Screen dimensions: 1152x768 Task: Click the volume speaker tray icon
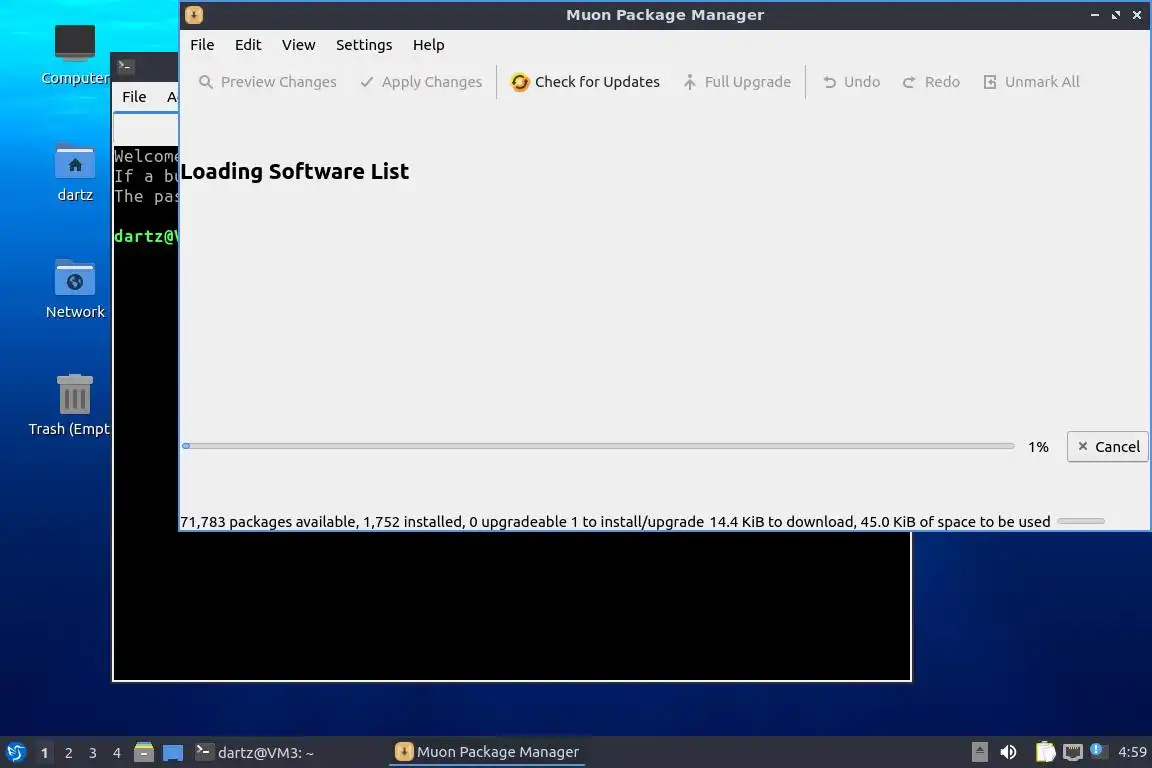tap(1008, 752)
